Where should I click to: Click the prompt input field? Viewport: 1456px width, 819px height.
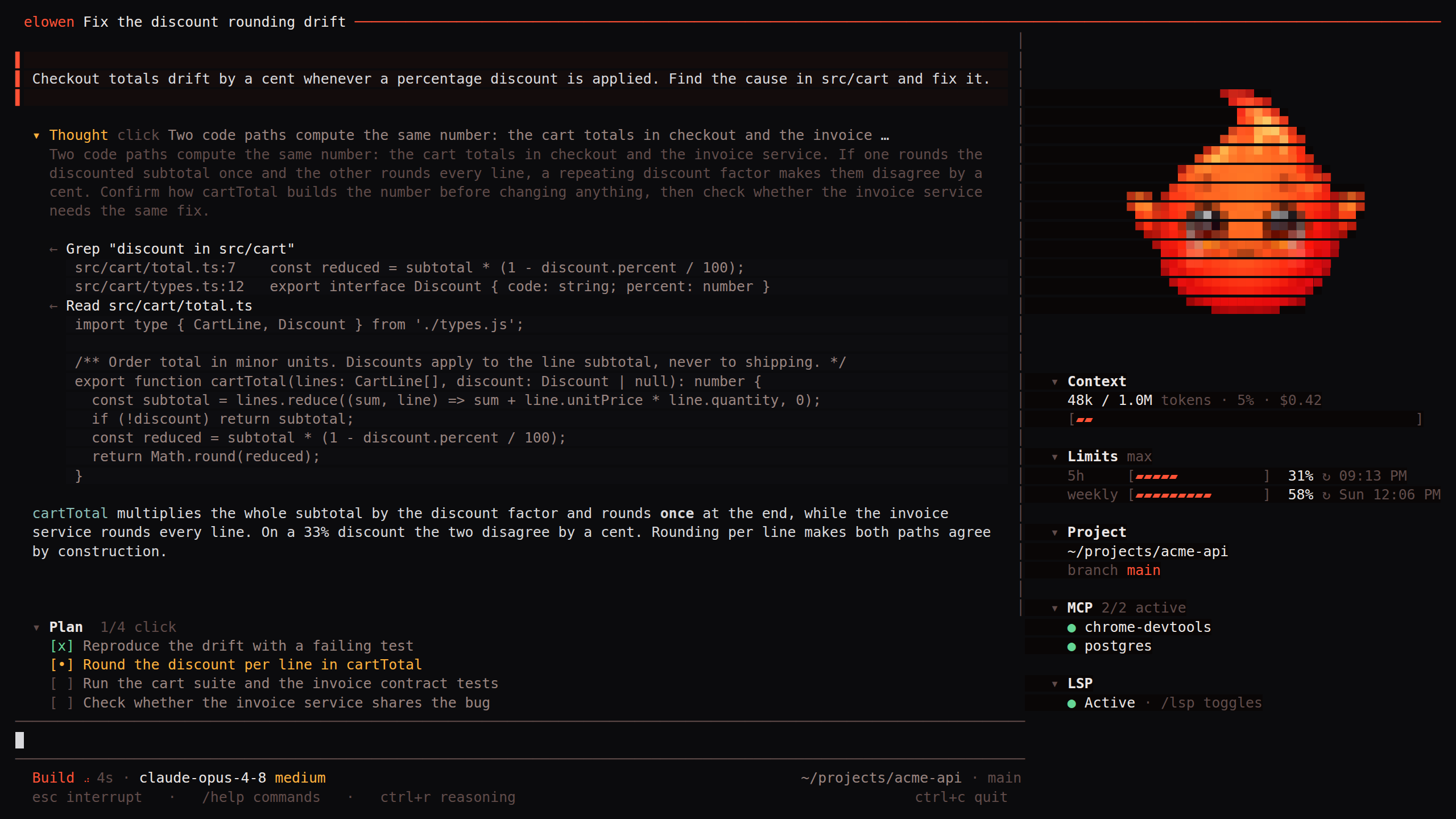520,740
